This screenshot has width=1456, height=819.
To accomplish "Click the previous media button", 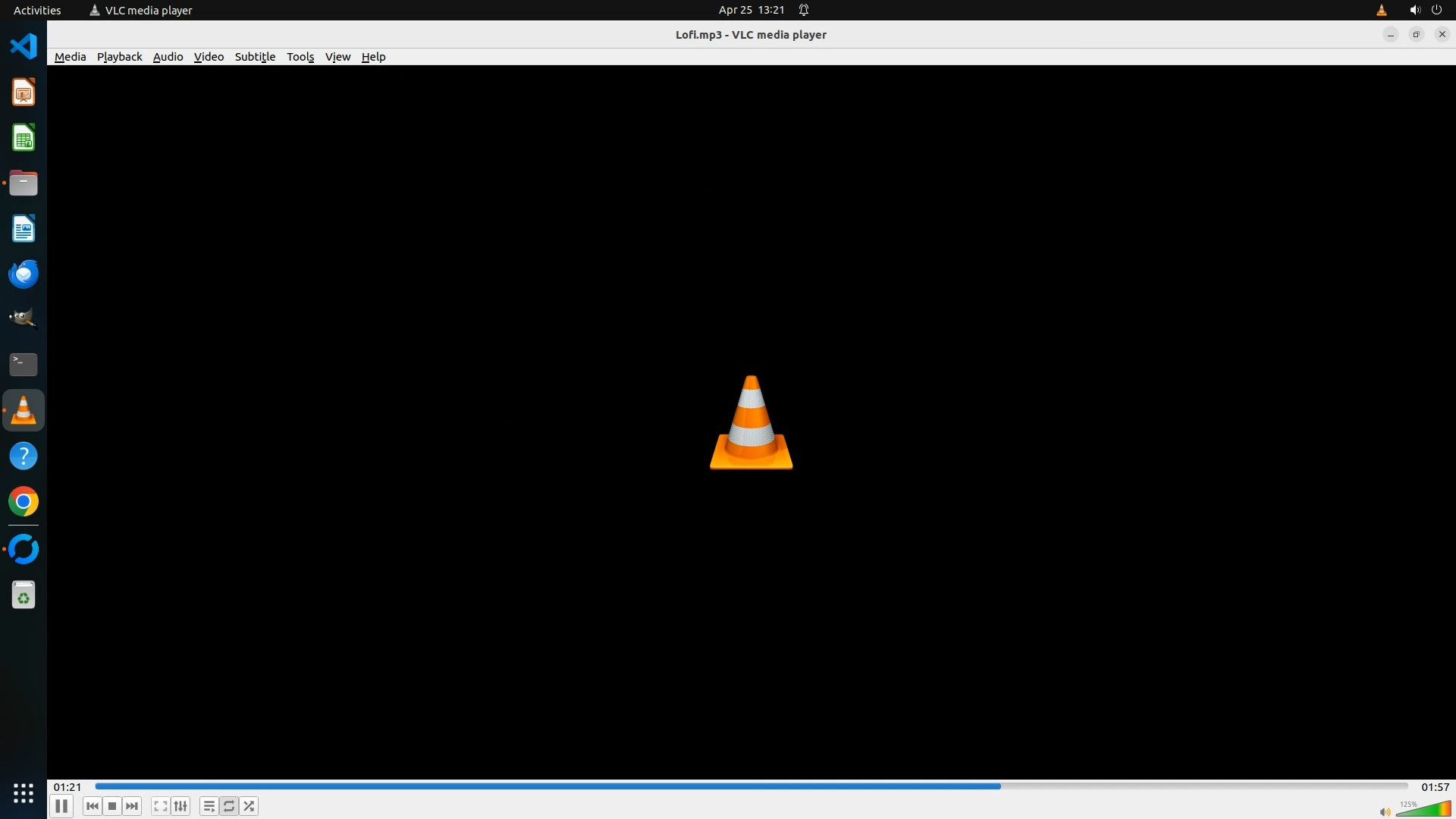I will click(93, 806).
